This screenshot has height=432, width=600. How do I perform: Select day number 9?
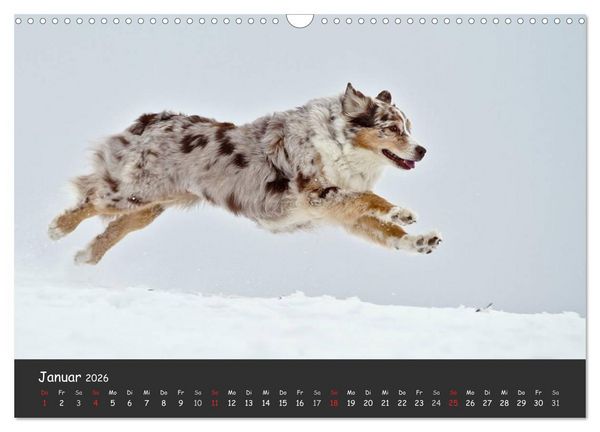point(181,403)
